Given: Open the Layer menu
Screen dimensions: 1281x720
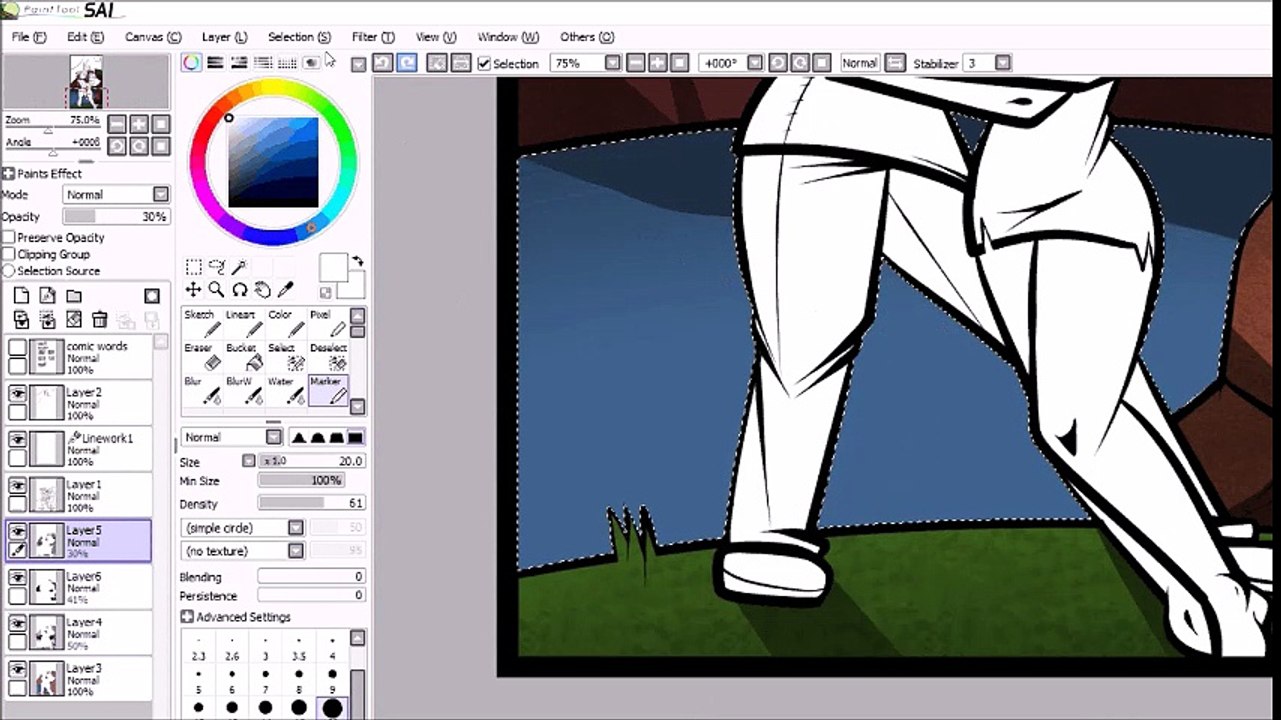Looking at the screenshot, I should (224, 37).
